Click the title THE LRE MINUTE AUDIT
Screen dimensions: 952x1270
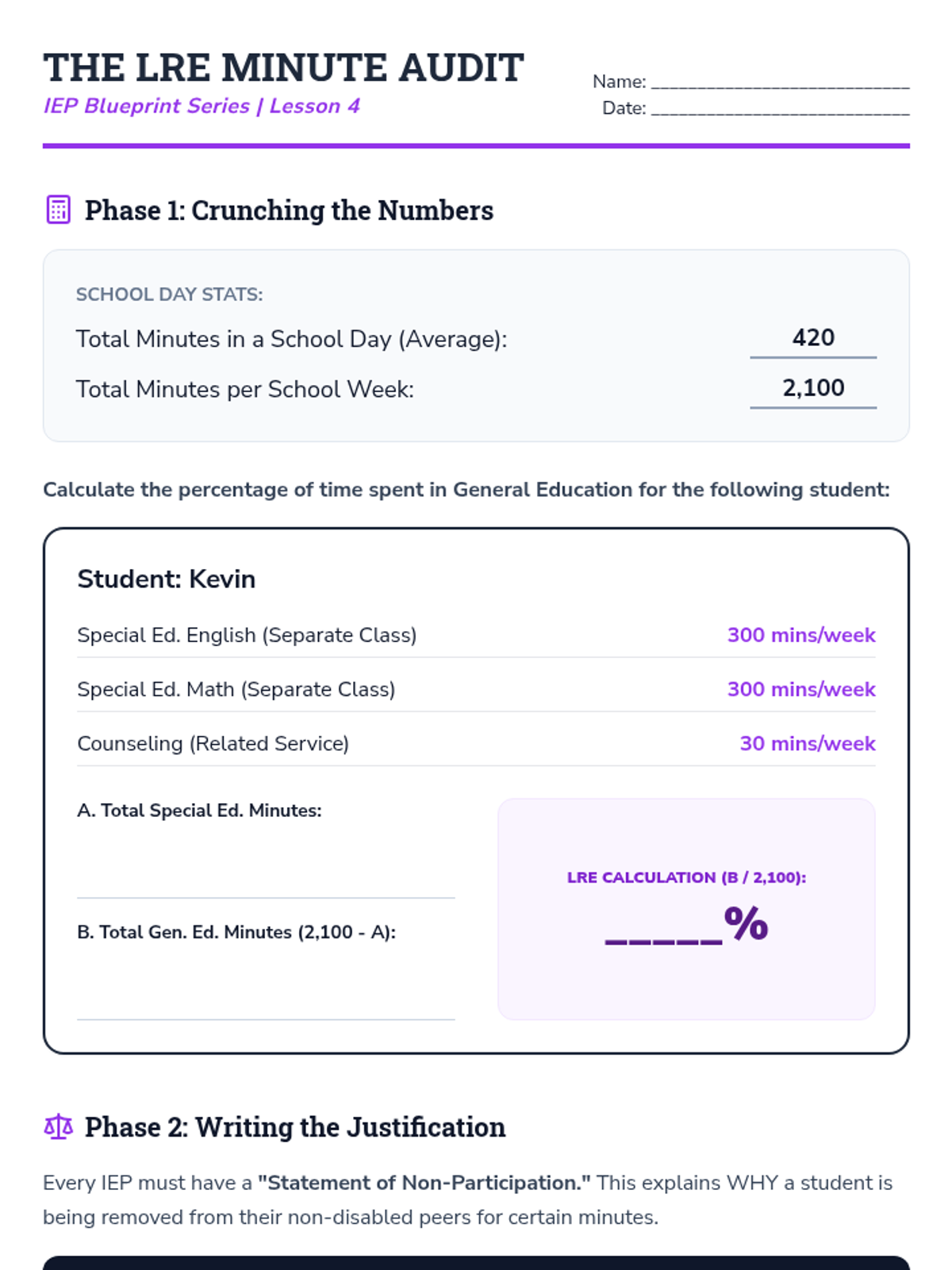pyautogui.click(x=283, y=68)
